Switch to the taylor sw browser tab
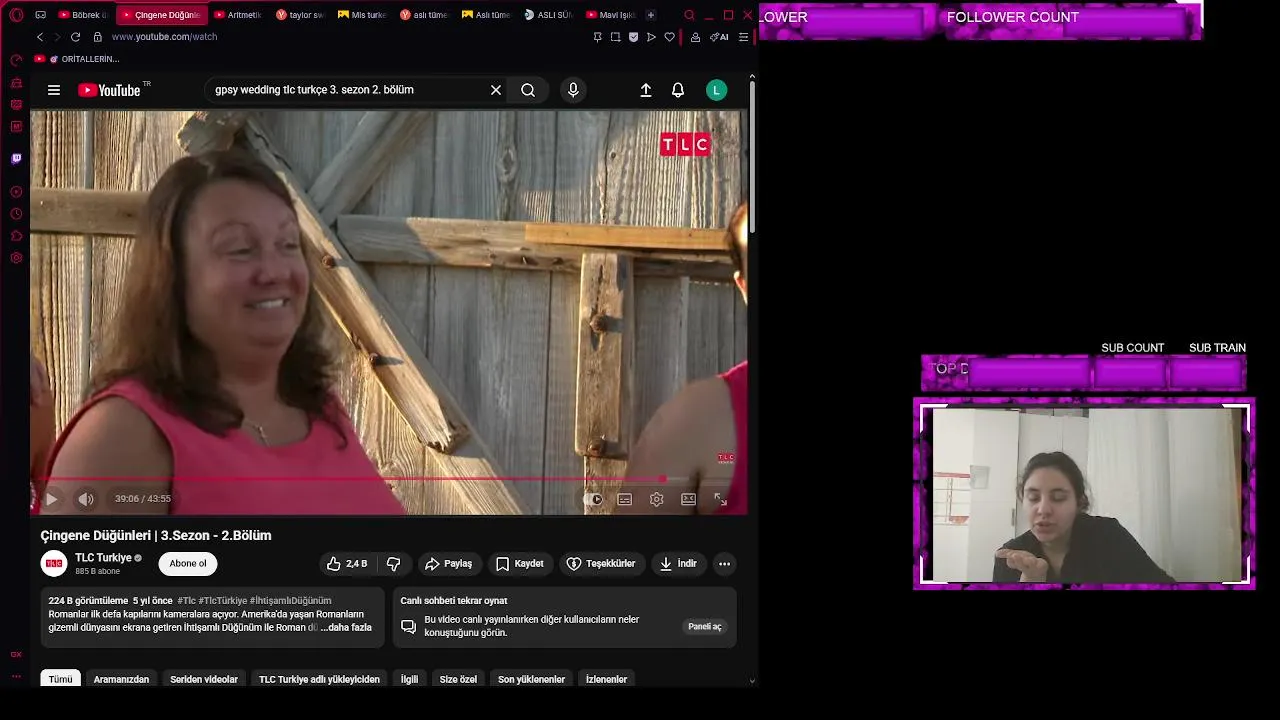 300,15
